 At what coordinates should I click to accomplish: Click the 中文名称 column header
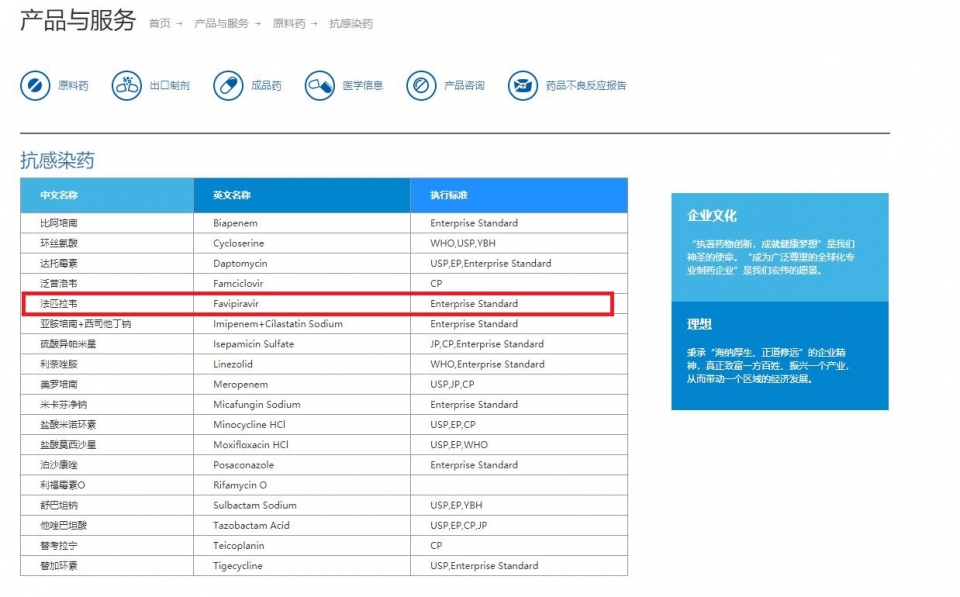coord(107,195)
